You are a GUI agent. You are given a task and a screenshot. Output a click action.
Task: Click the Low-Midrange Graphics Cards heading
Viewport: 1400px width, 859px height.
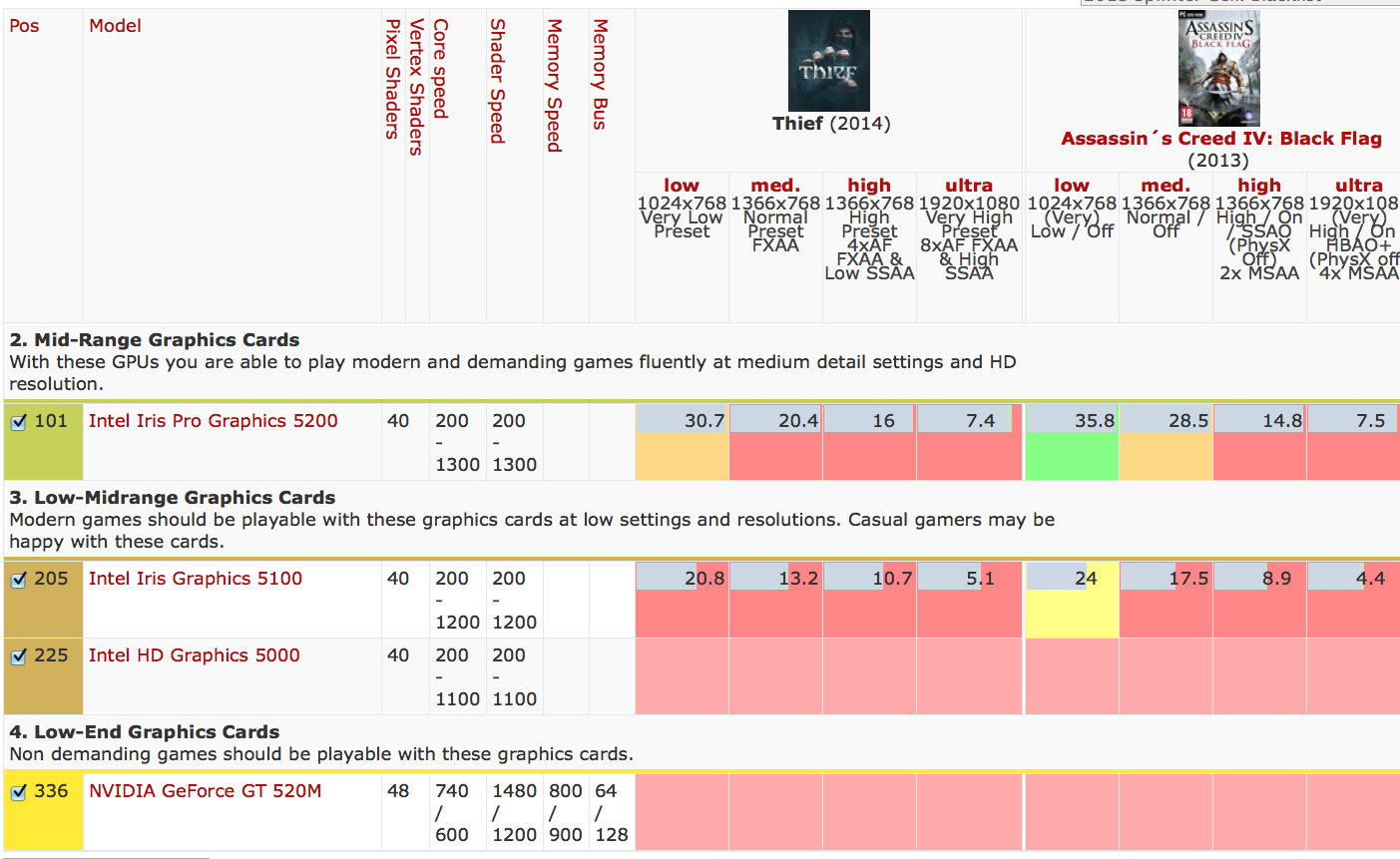pos(173,498)
